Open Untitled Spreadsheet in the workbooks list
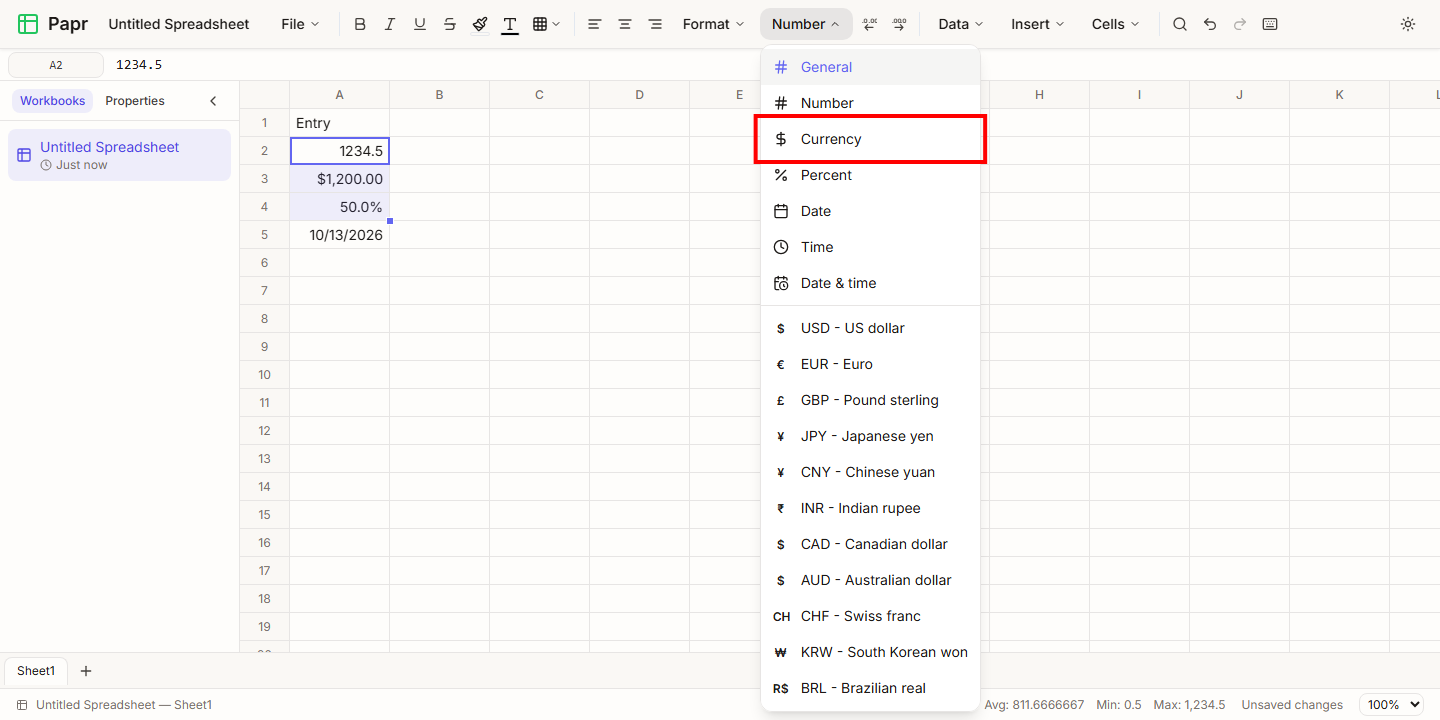 pyautogui.click(x=119, y=155)
